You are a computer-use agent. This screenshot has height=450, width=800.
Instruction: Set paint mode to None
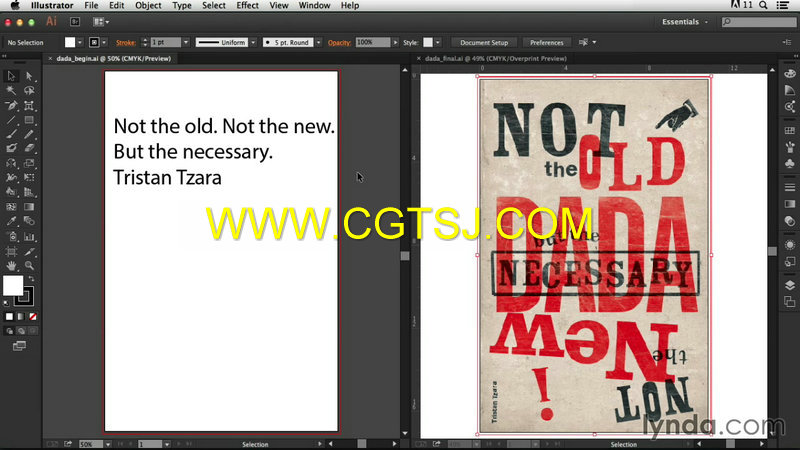(33, 317)
